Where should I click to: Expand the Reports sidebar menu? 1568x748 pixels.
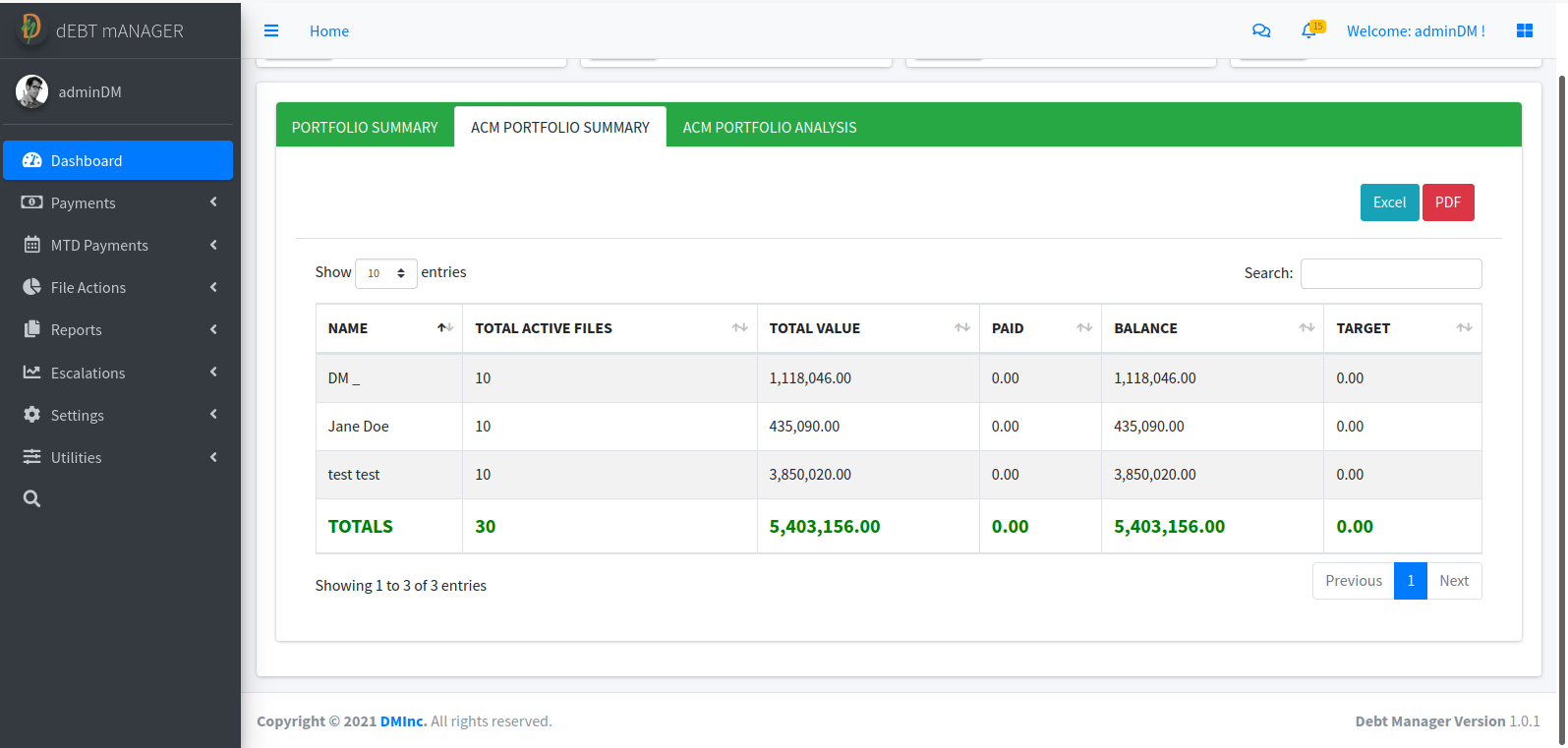[x=118, y=330]
